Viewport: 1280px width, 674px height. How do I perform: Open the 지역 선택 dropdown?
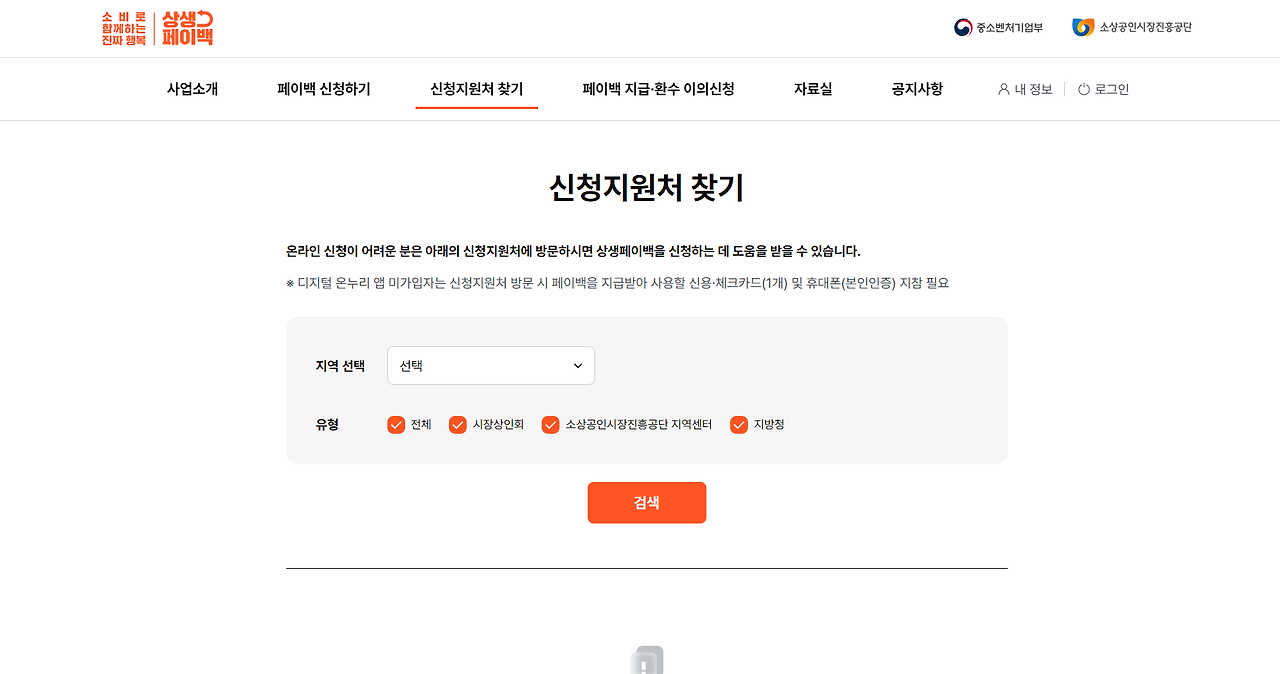click(x=491, y=366)
